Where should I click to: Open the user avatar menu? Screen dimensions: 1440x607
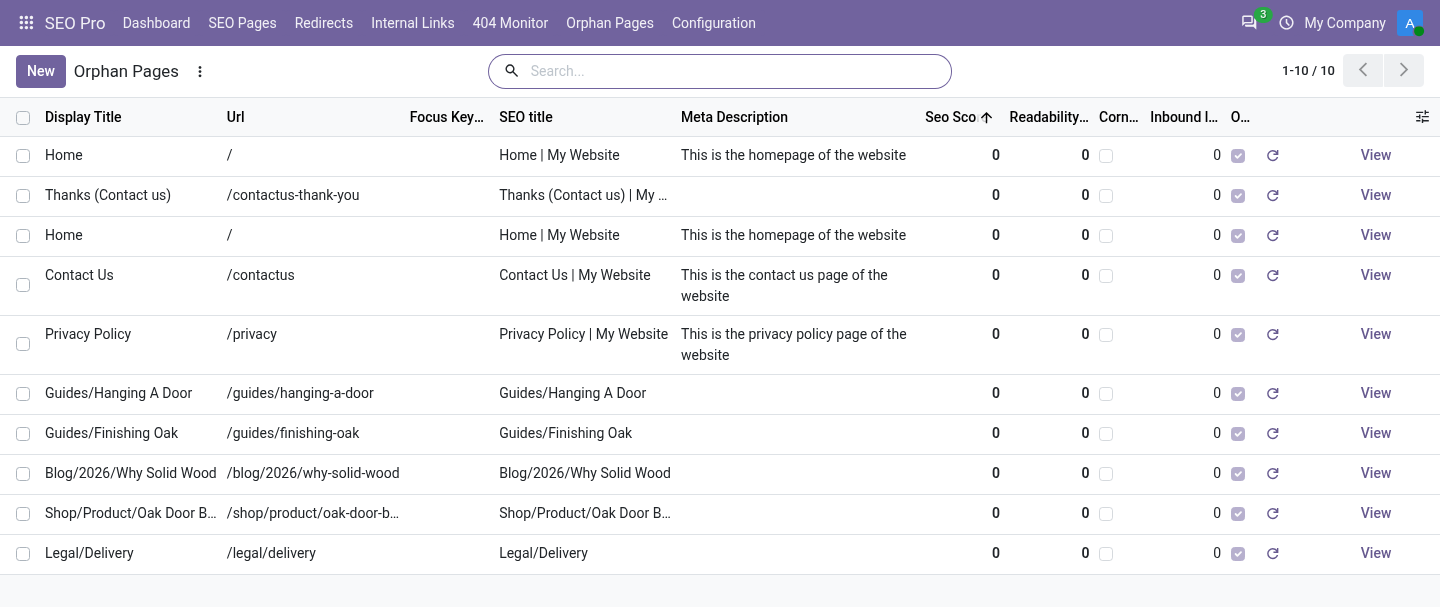[x=1410, y=23]
